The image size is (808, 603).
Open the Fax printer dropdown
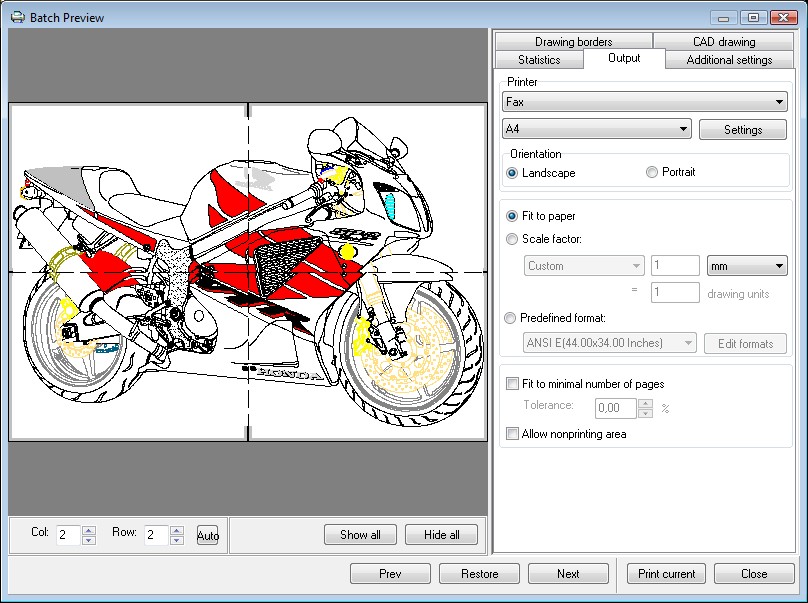click(779, 102)
